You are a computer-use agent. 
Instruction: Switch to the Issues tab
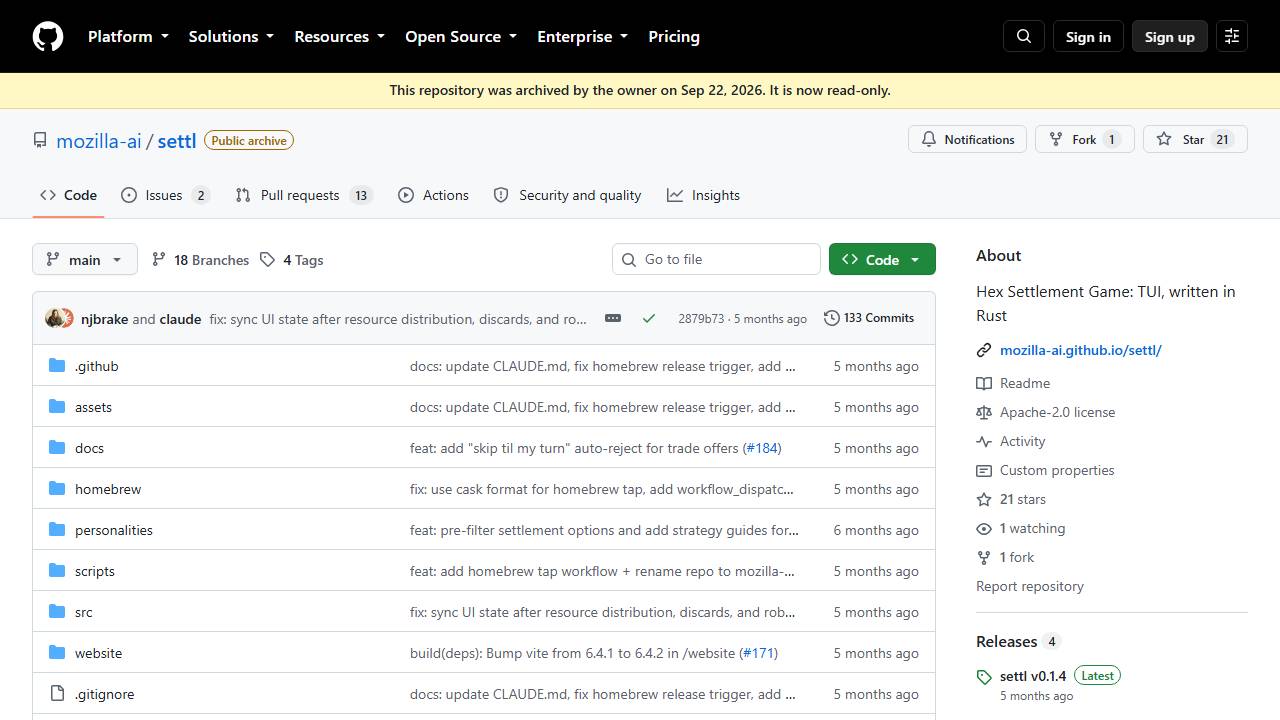165,195
